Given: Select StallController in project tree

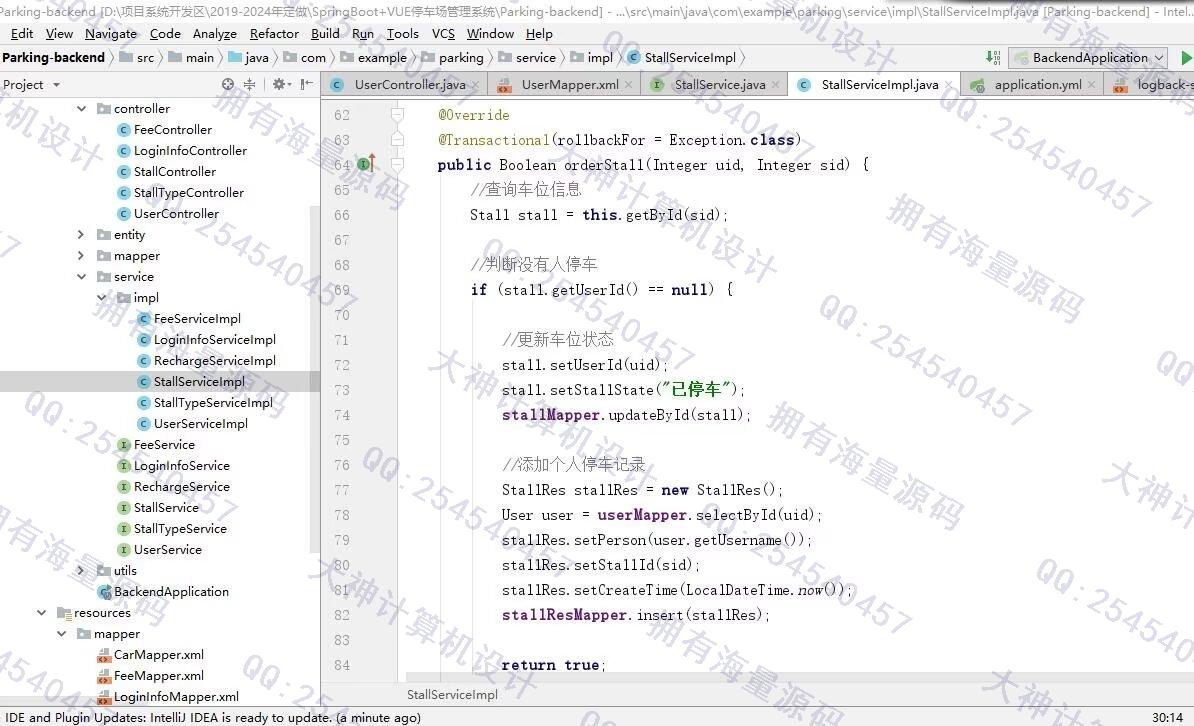Looking at the screenshot, I should (x=167, y=171).
